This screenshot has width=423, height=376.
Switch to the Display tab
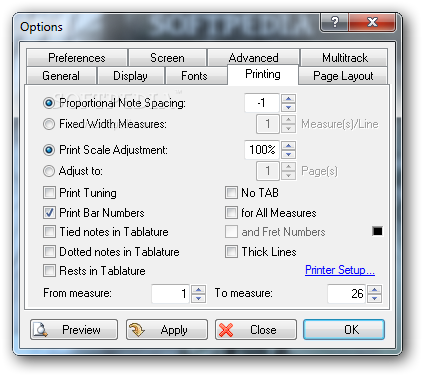130,76
